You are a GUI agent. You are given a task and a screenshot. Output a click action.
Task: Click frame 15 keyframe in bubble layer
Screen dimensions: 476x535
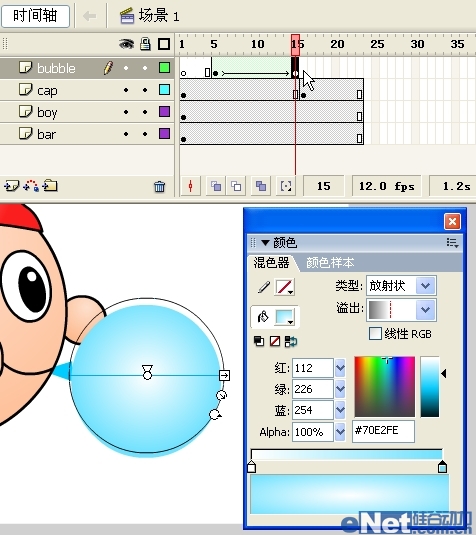tap(295, 68)
